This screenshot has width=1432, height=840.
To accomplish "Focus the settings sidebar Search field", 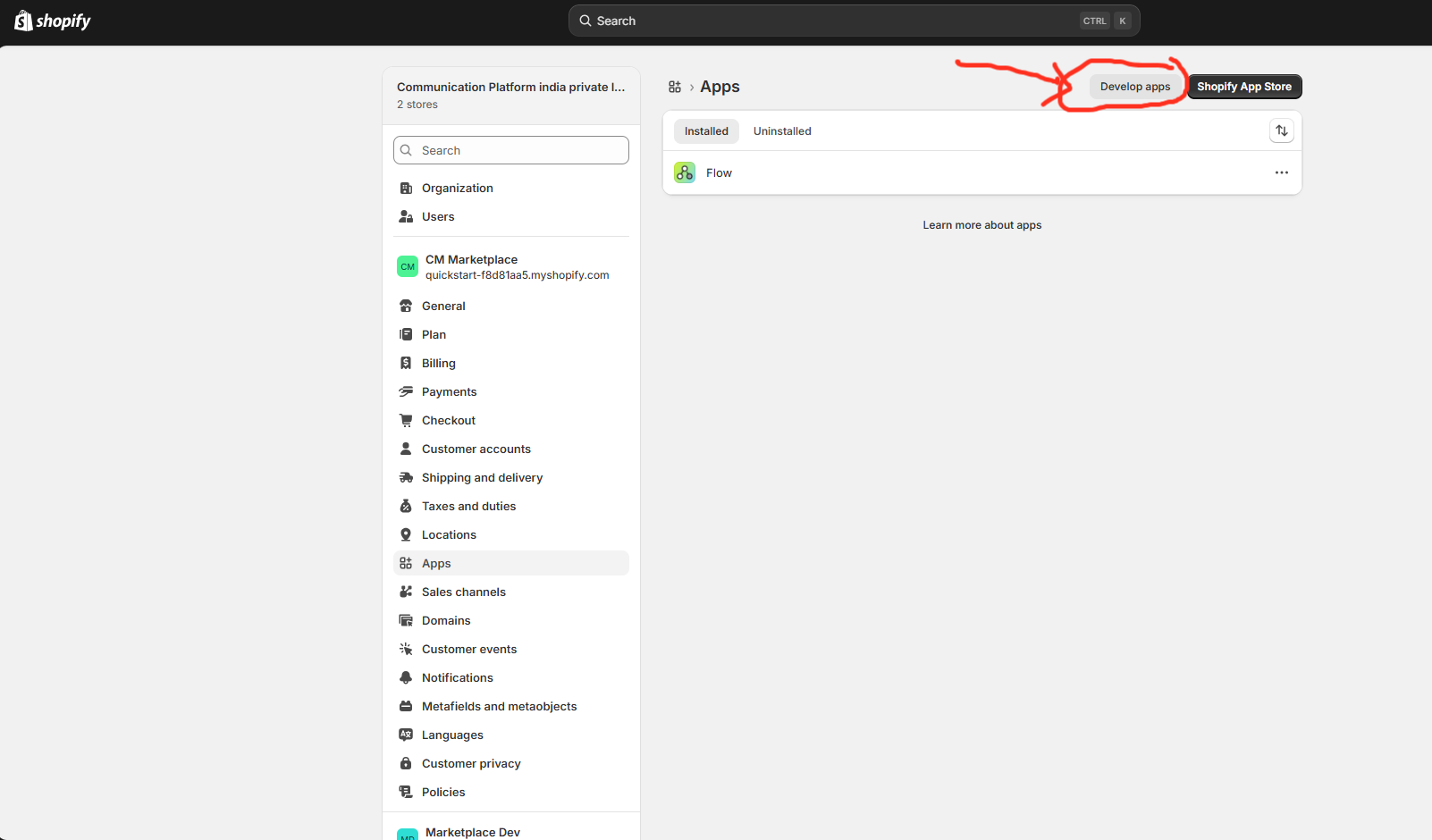I will [511, 150].
